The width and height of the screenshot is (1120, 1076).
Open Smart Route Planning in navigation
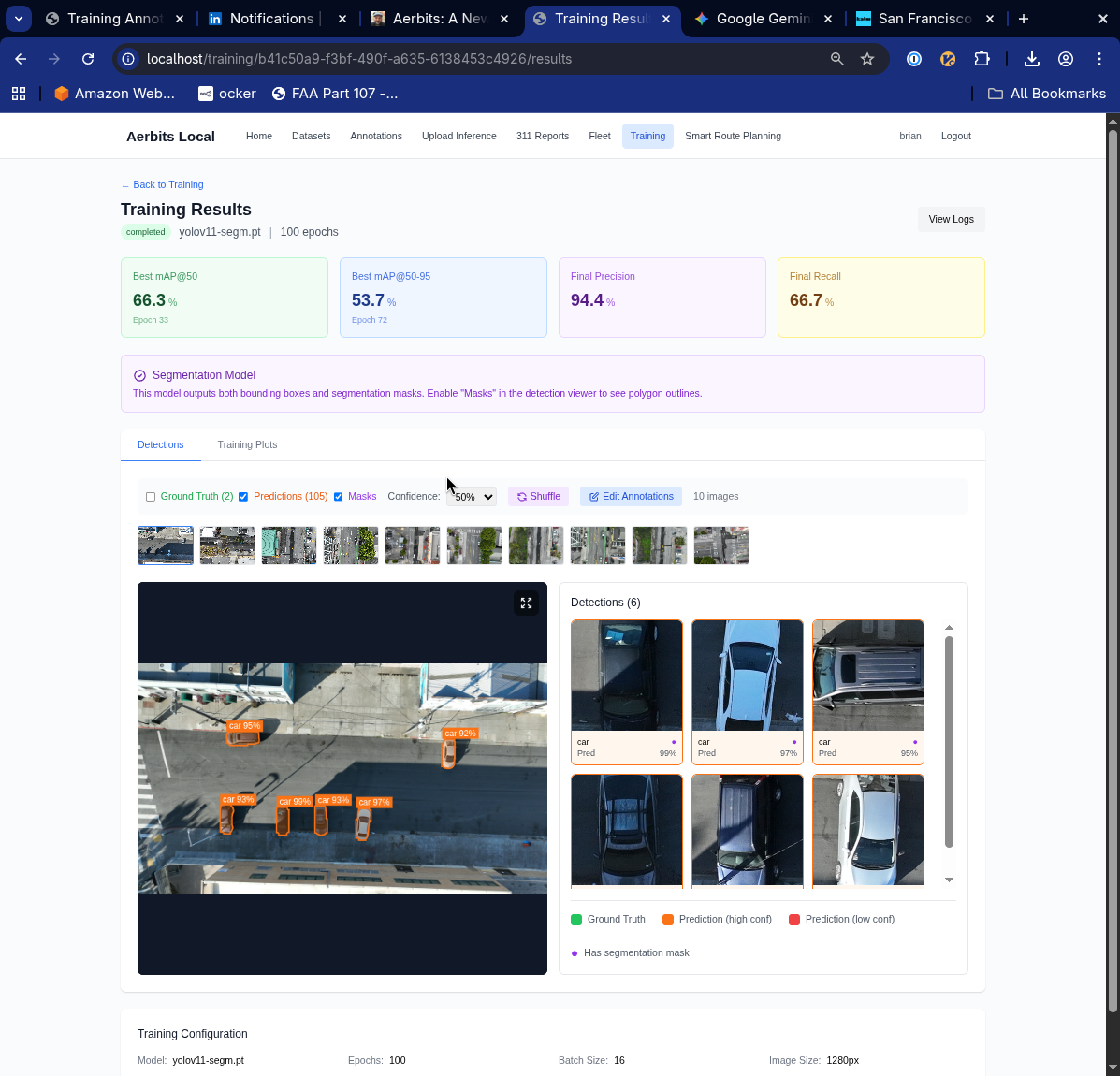(733, 136)
